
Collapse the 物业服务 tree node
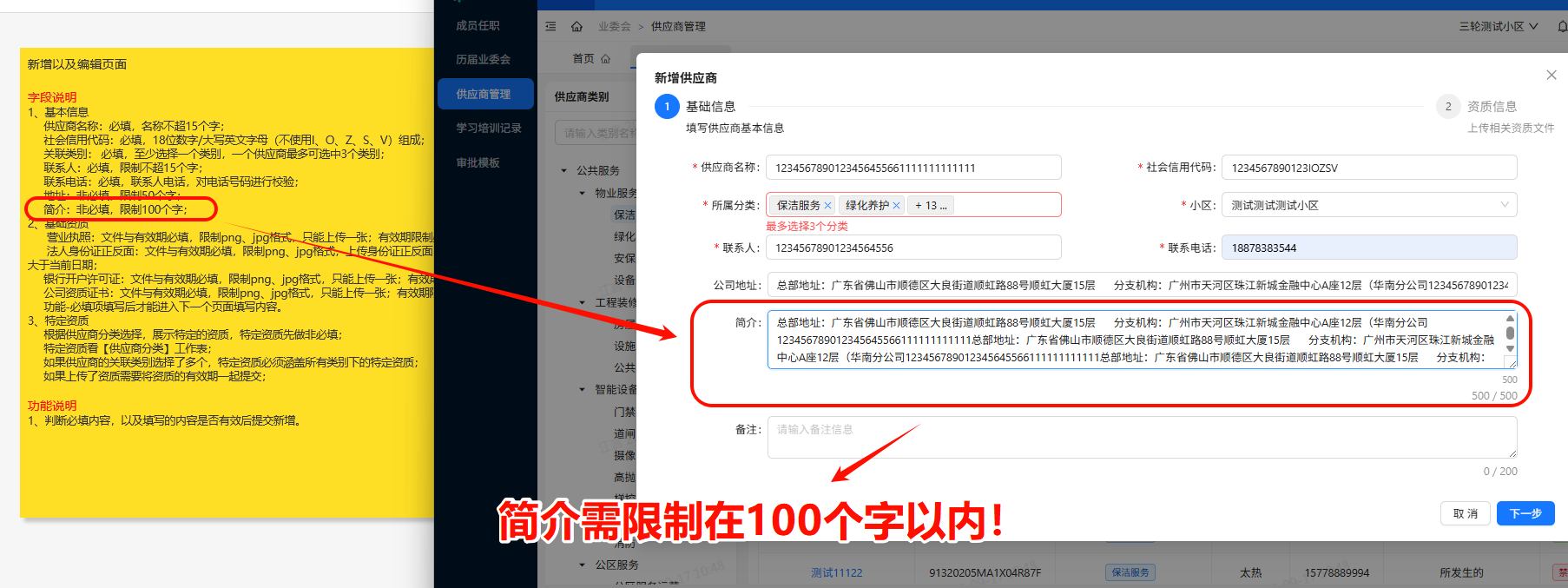click(583, 193)
